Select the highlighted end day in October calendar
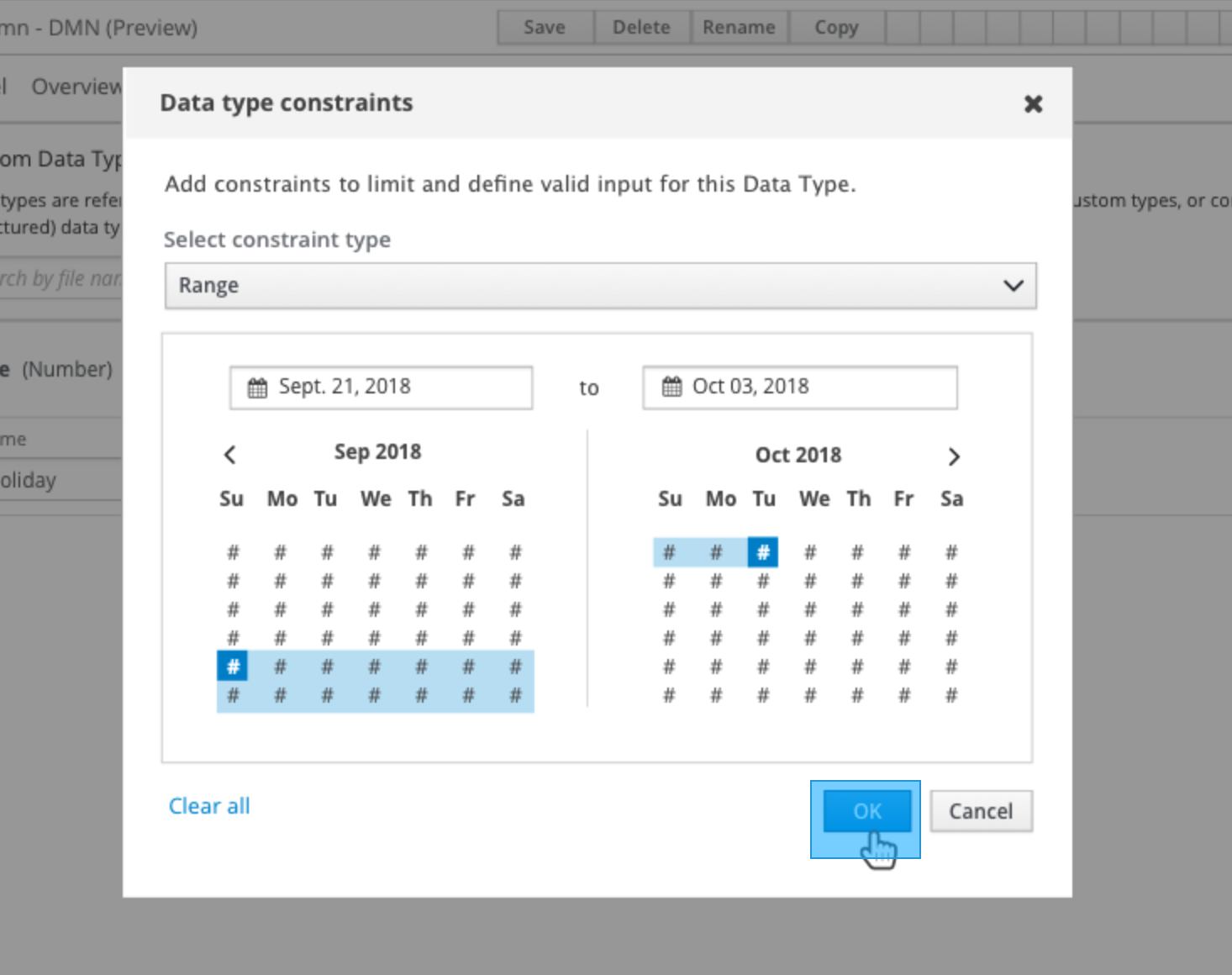Image resolution: width=1232 pixels, height=975 pixels. pos(763,552)
